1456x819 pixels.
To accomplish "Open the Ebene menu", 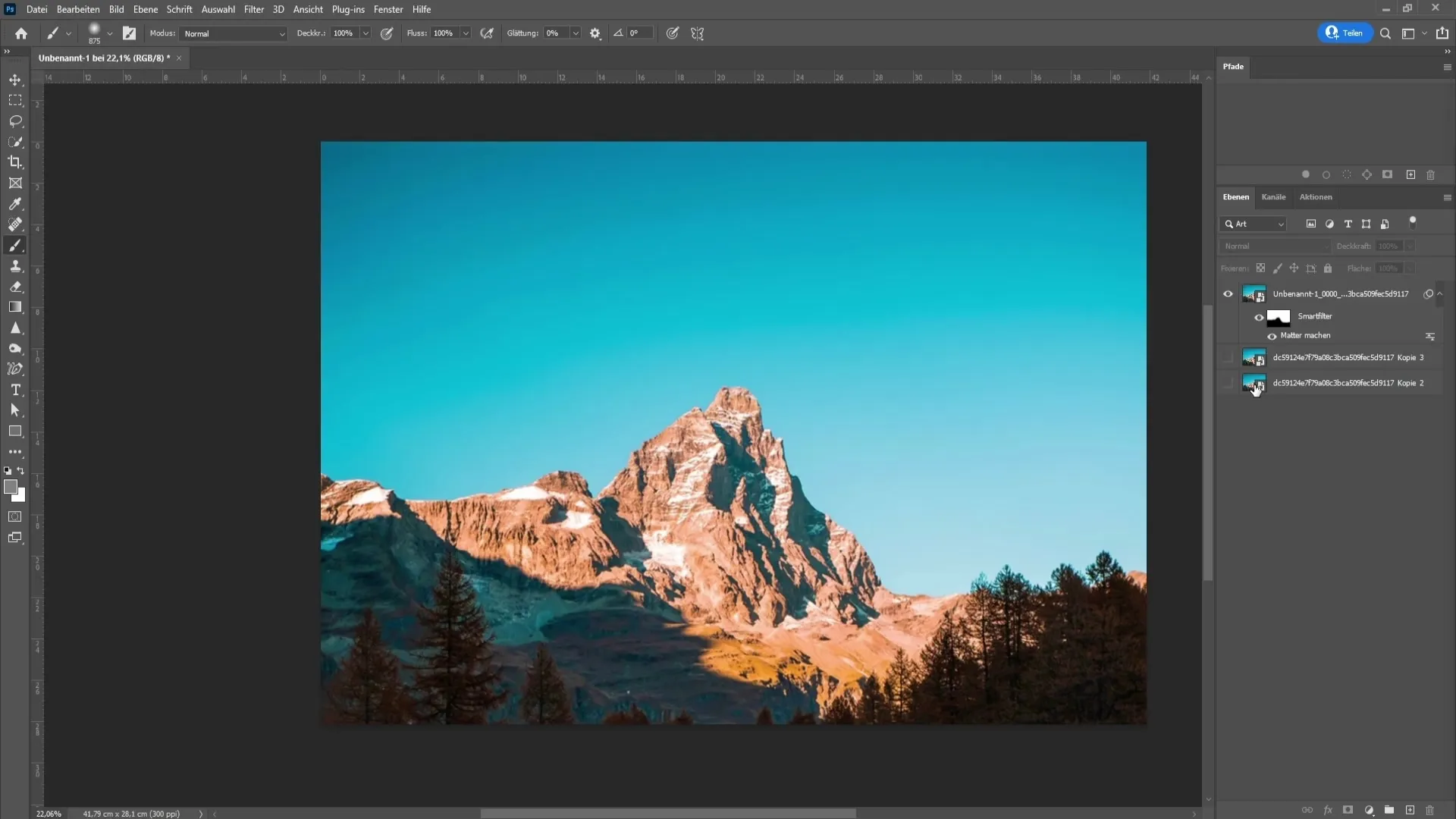I will coord(144,9).
